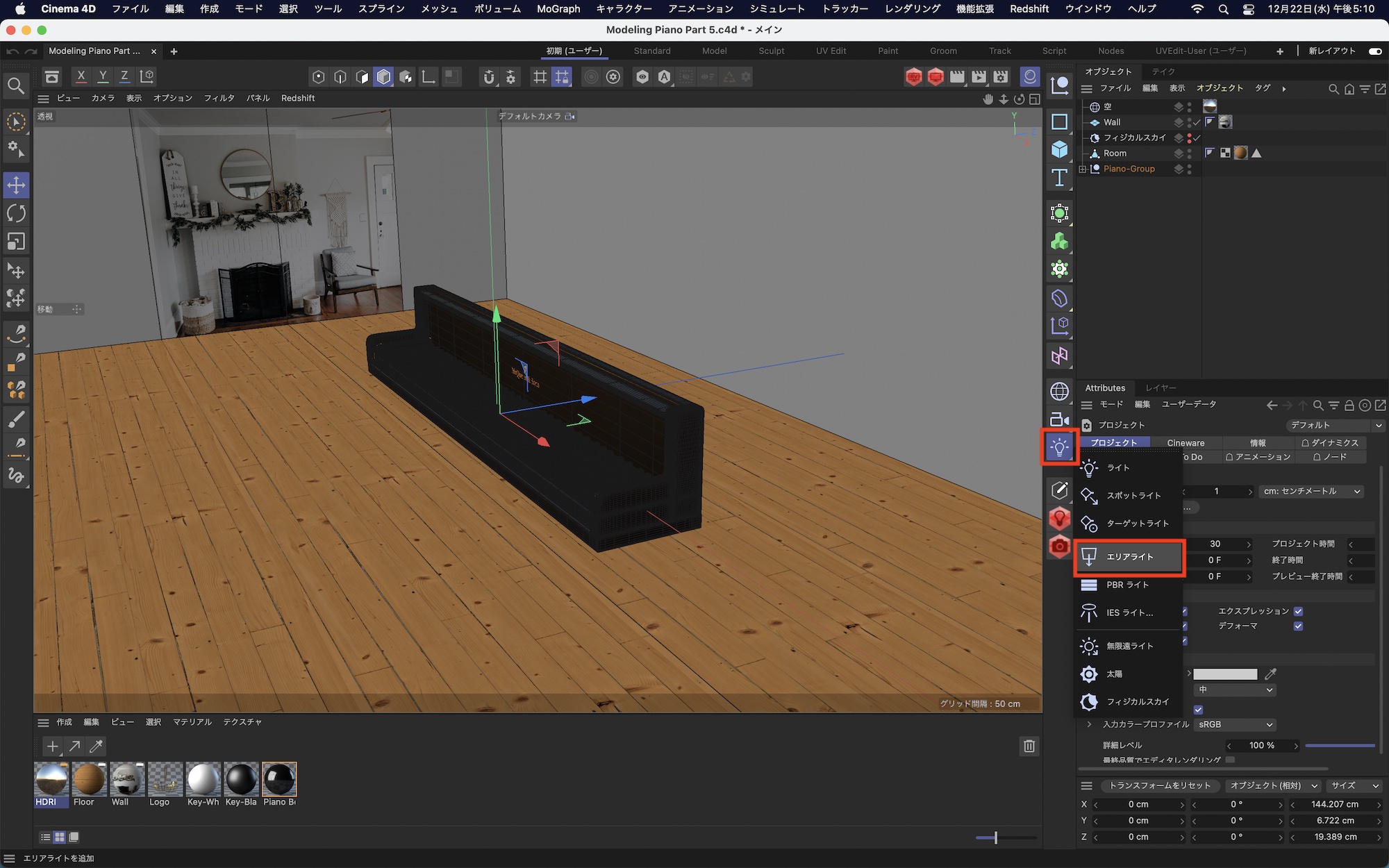The height and width of the screenshot is (868, 1389).
Task: Choose エリアライト from the light menu
Action: coord(1129,557)
